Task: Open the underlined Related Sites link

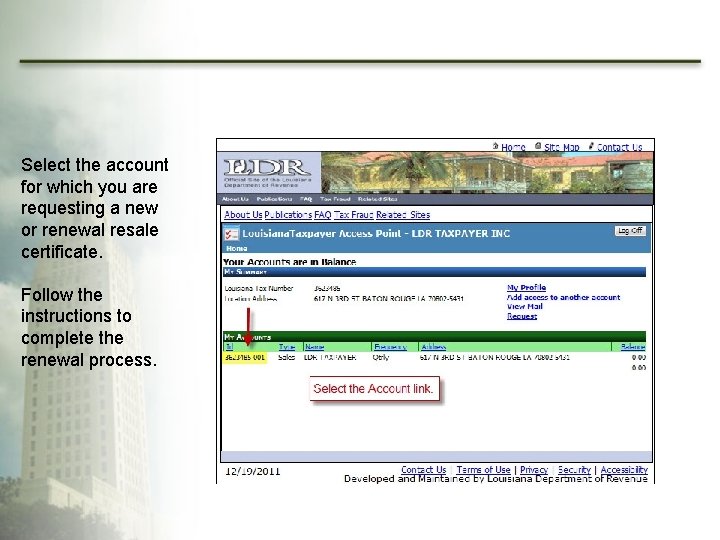Action: click(x=403, y=214)
